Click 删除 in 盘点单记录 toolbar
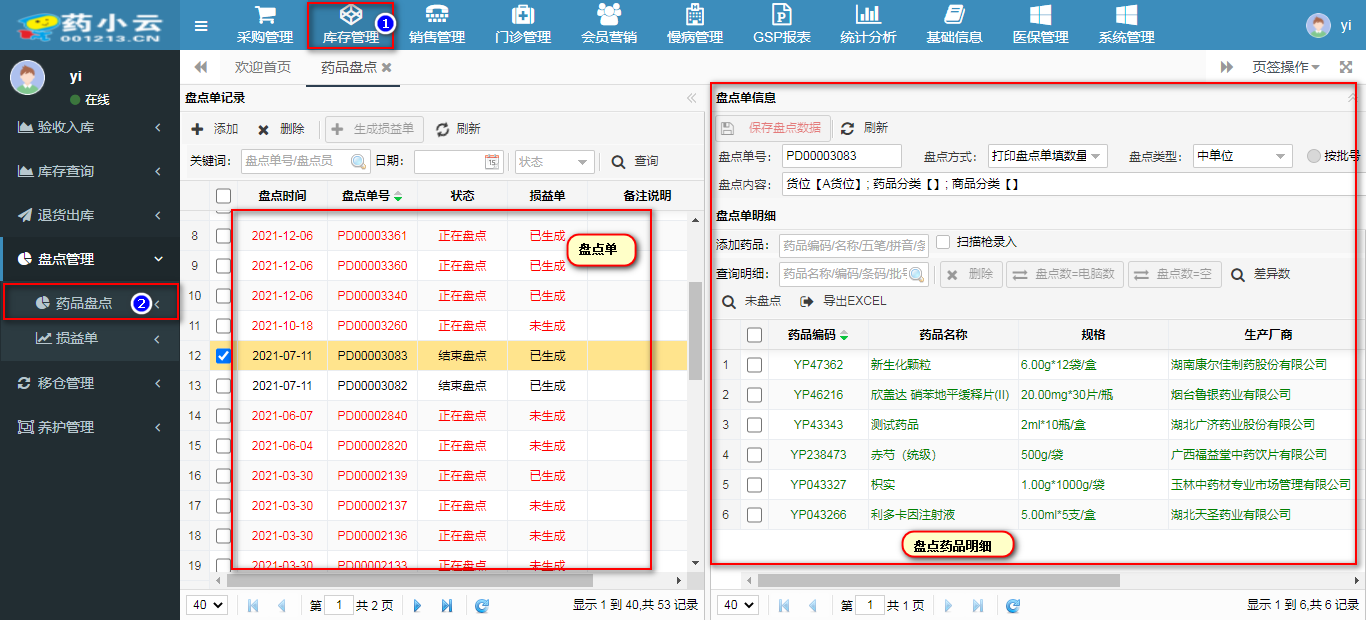The width and height of the screenshot is (1366, 620). click(281, 129)
